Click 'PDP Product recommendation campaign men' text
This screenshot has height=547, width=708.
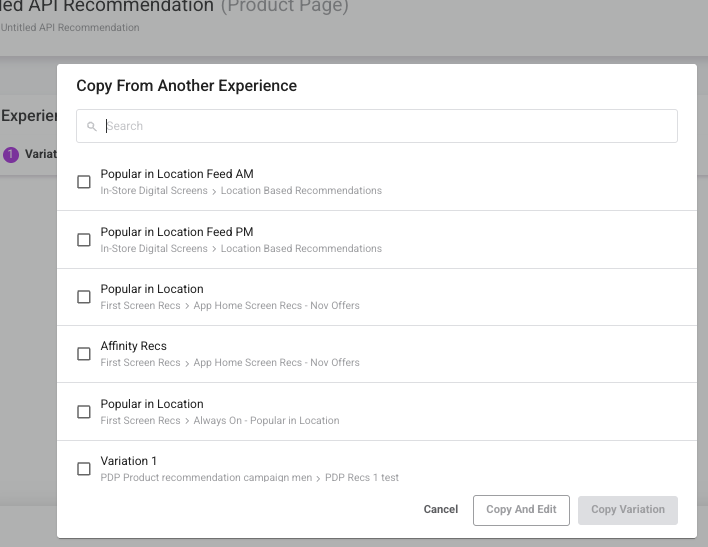(206, 477)
